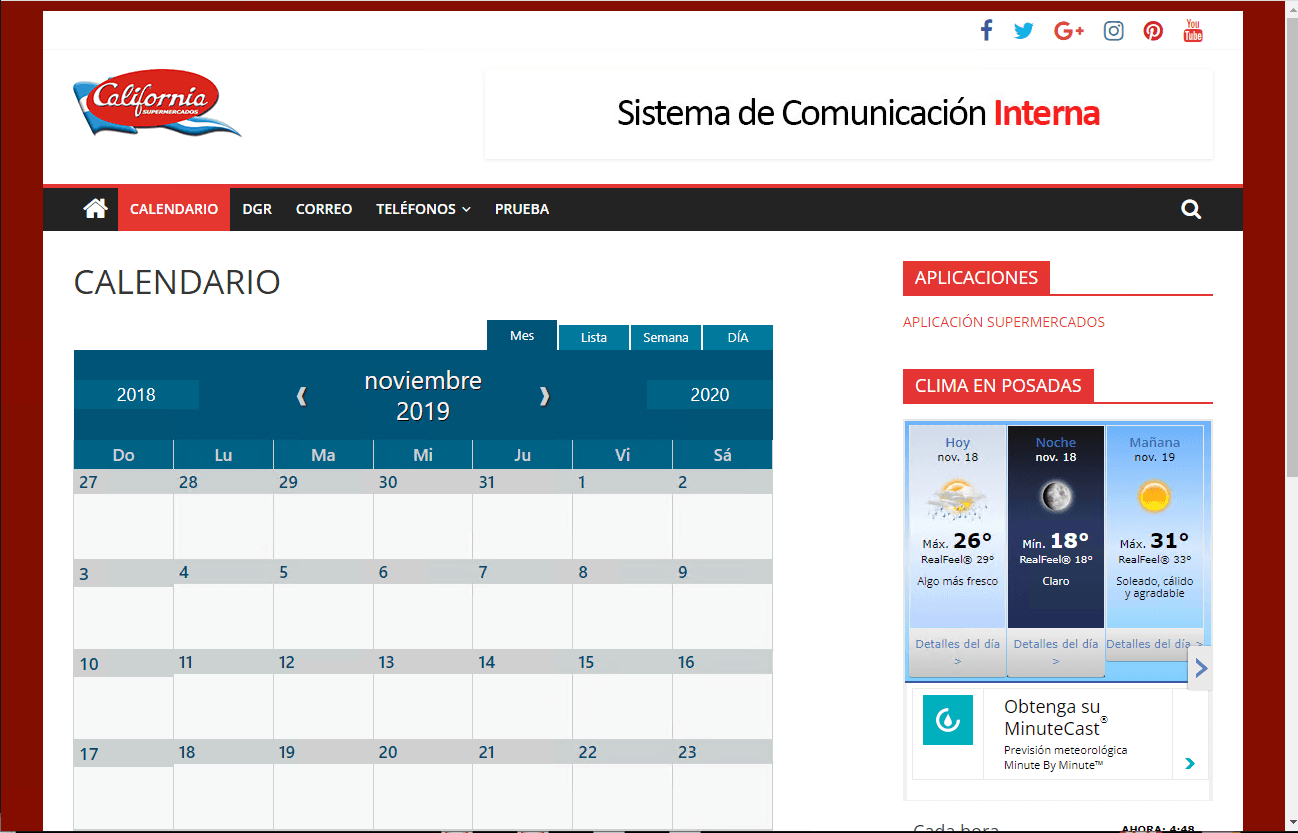Viewport: 1298px width, 833px height.
Task: Go to previous month arrow
Action: tap(301, 396)
